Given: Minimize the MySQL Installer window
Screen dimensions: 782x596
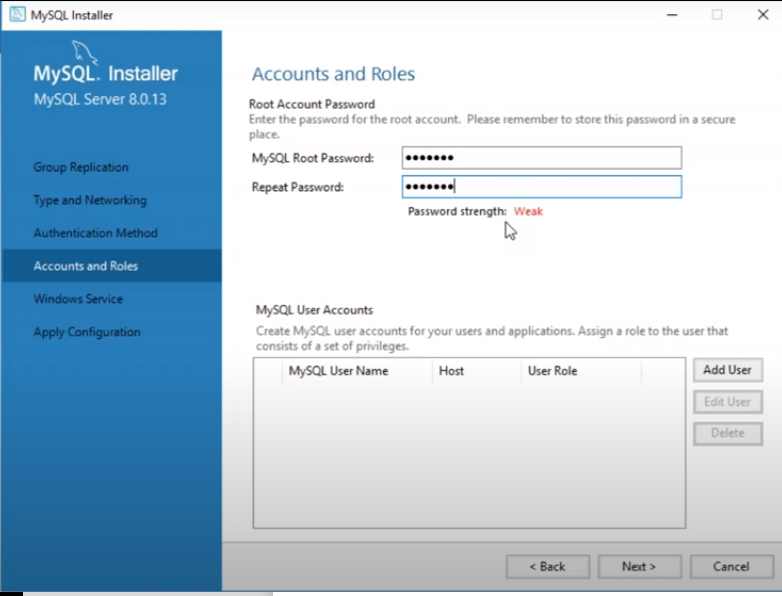Looking at the screenshot, I should tap(670, 15).
